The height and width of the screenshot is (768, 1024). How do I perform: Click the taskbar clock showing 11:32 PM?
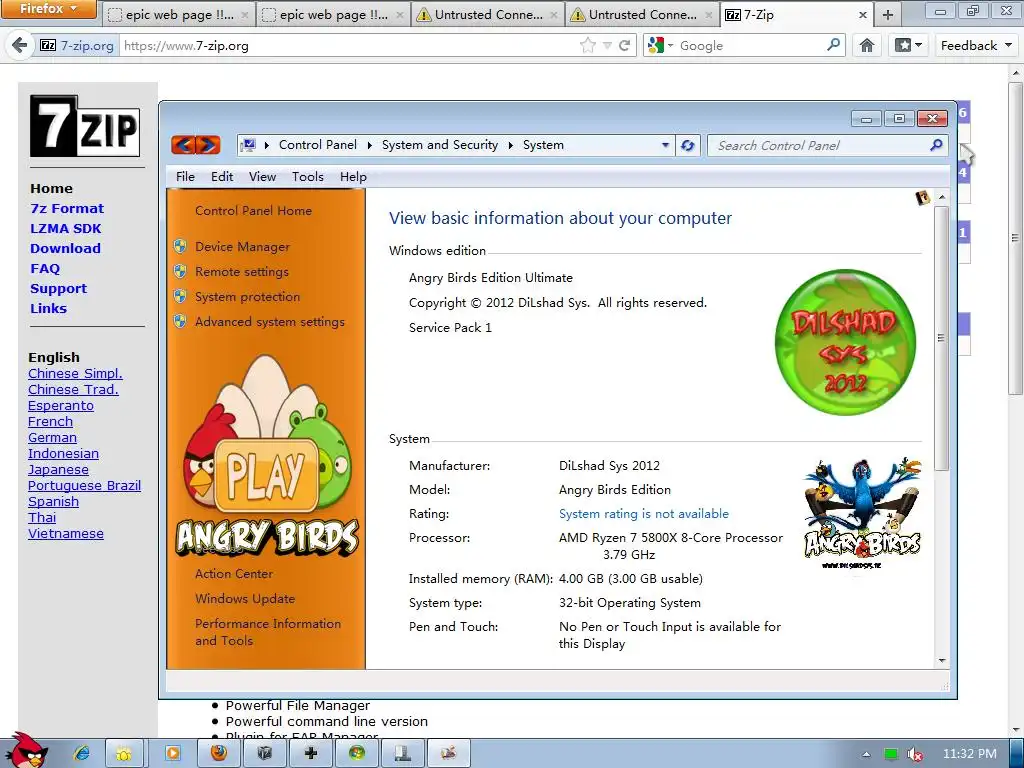[x=969, y=754]
